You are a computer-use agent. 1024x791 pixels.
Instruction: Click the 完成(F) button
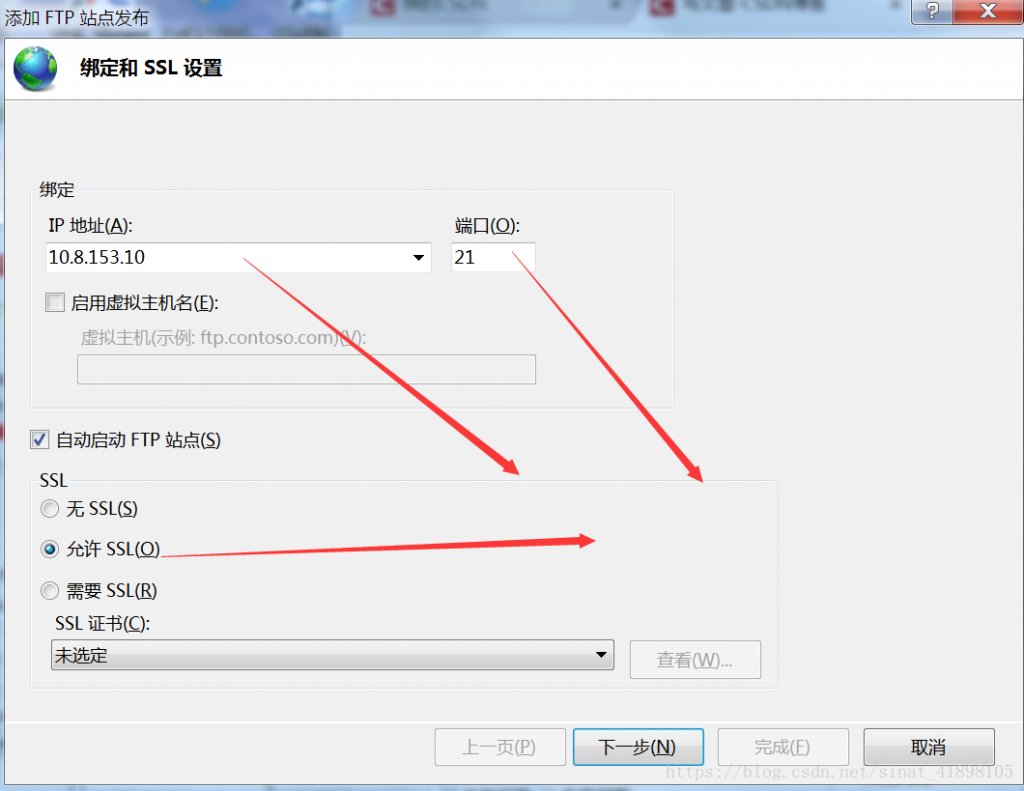(x=783, y=747)
